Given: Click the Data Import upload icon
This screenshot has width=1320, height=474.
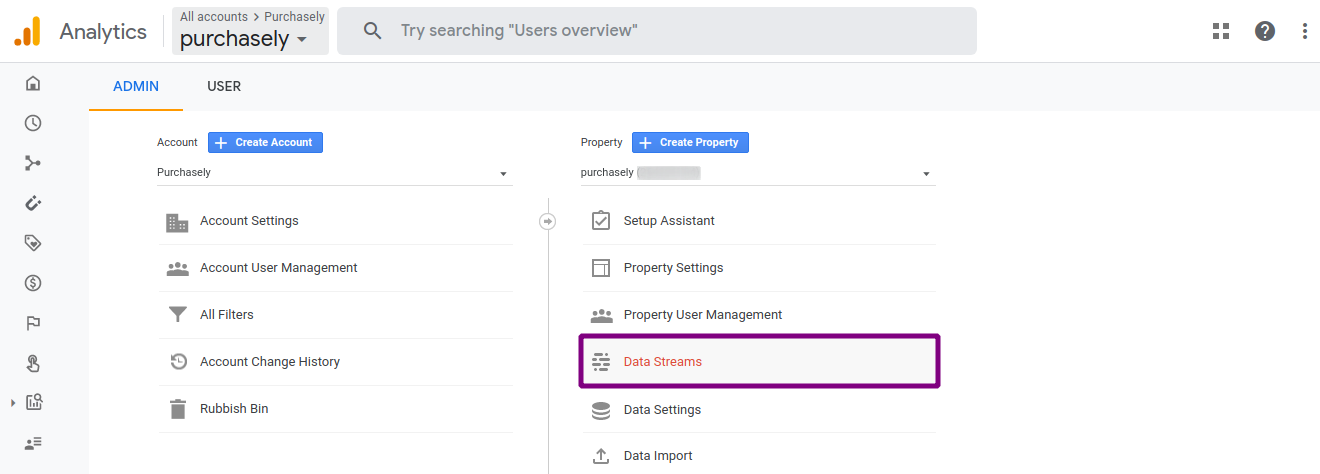Looking at the screenshot, I should (x=601, y=456).
